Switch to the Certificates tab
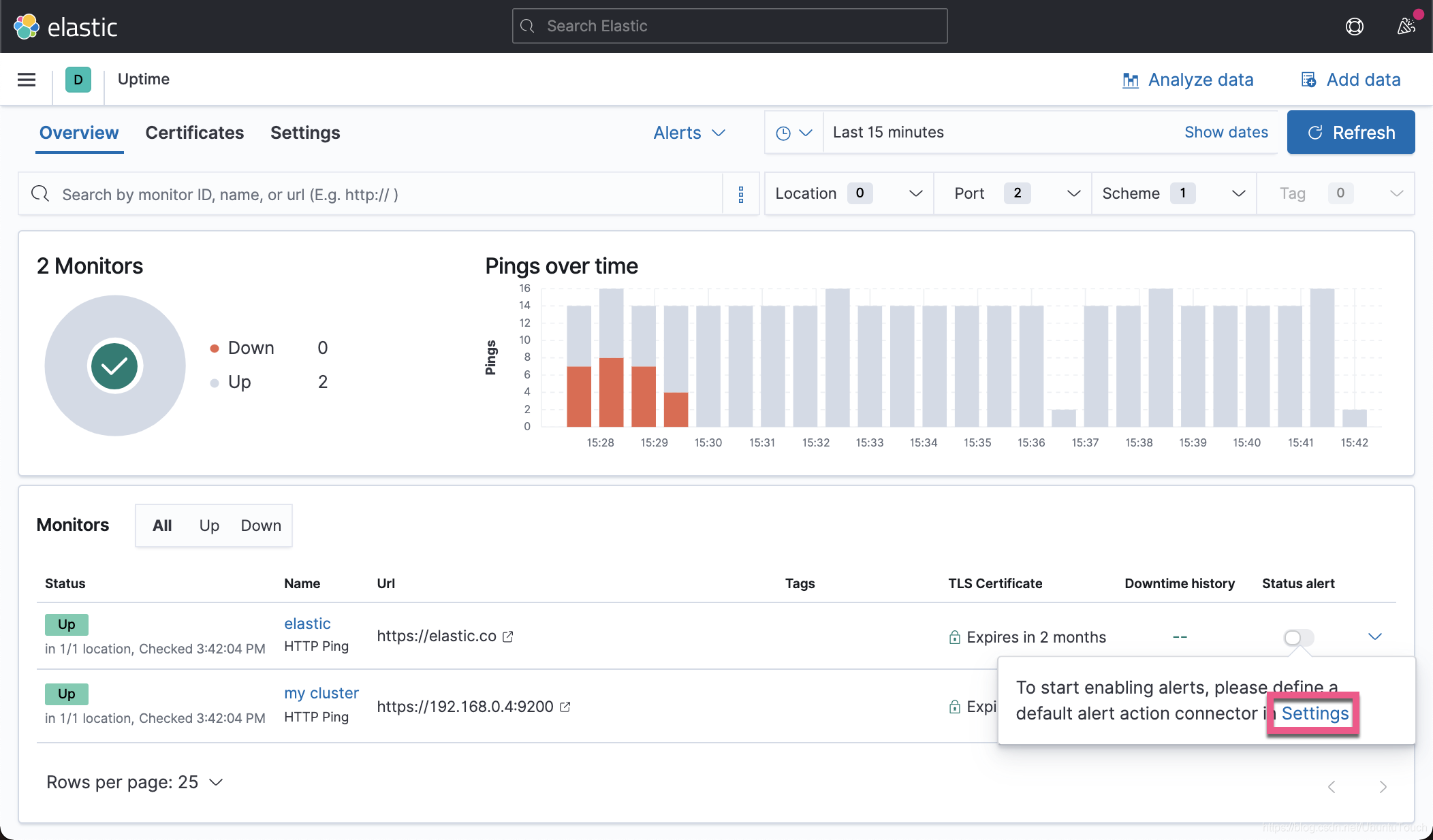1433x840 pixels. pyautogui.click(x=194, y=133)
